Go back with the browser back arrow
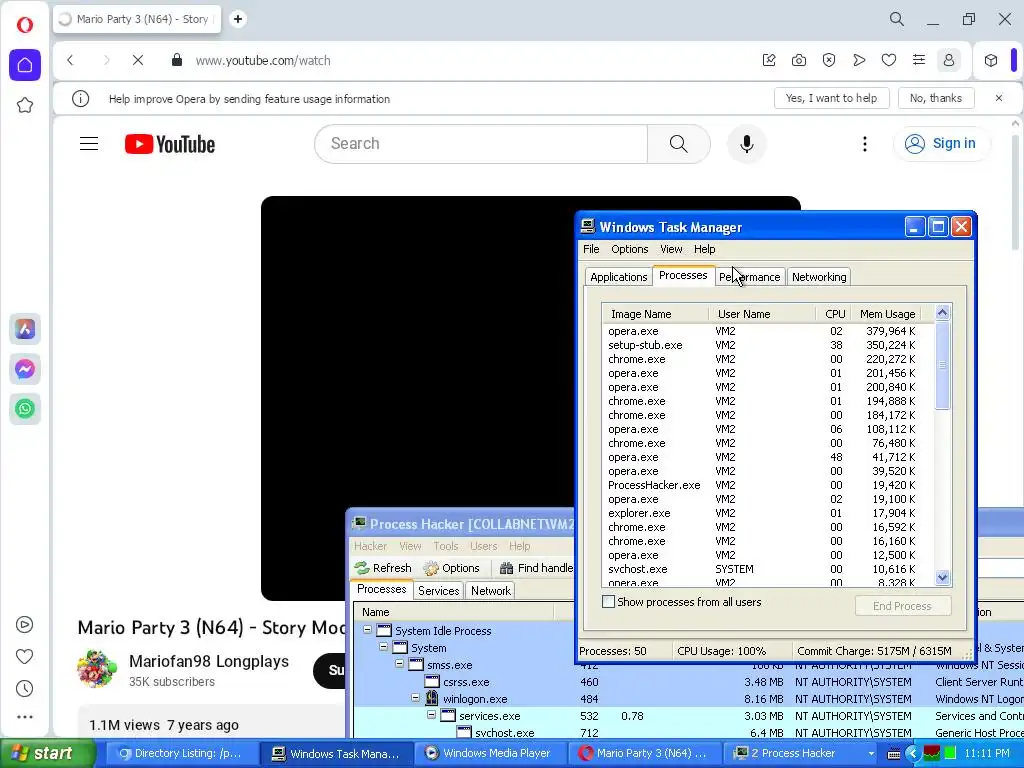This screenshot has height=768, width=1024. click(x=71, y=60)
